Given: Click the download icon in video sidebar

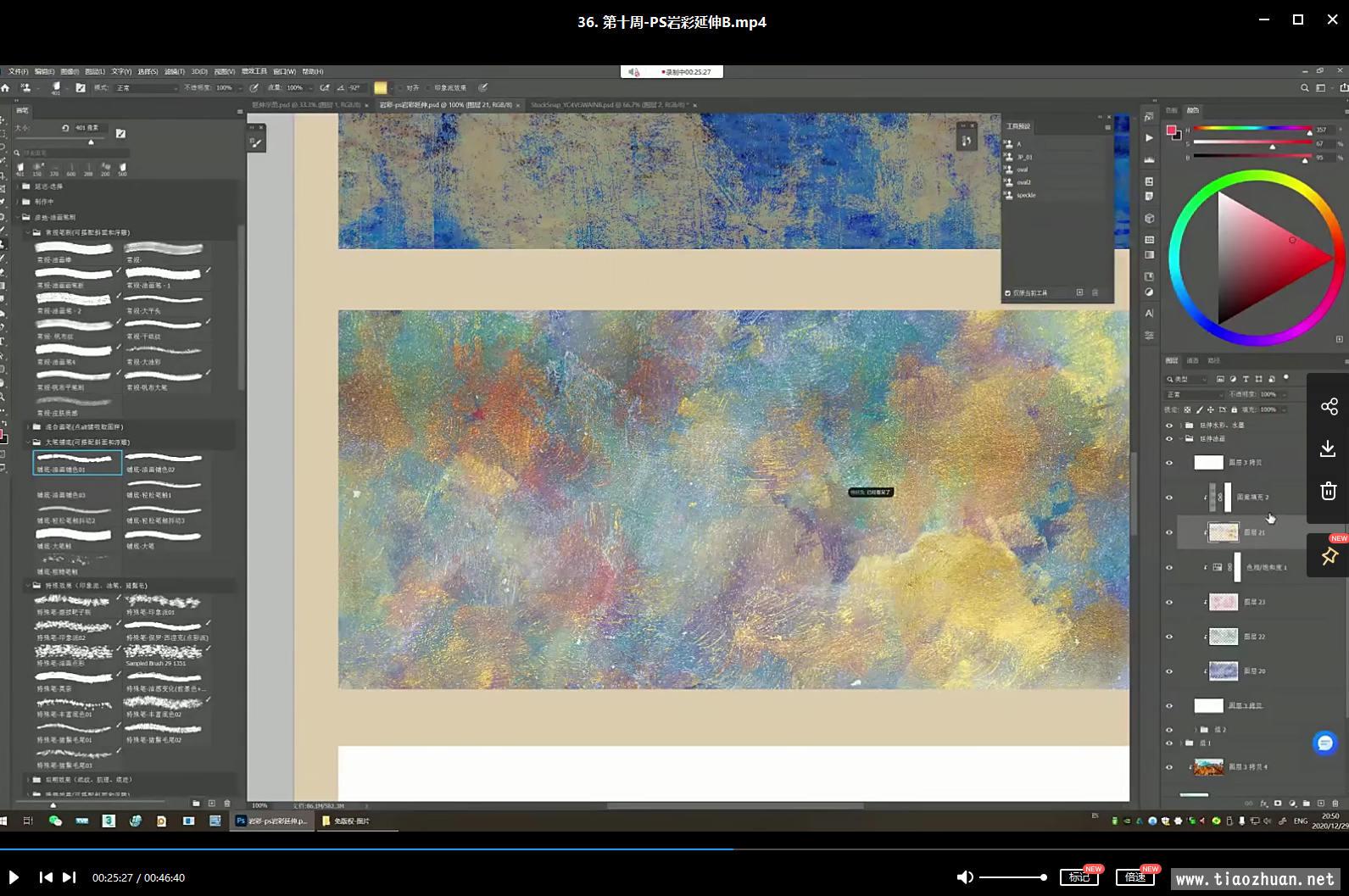Looking at the screenshot, I should tap(1328, 448).
